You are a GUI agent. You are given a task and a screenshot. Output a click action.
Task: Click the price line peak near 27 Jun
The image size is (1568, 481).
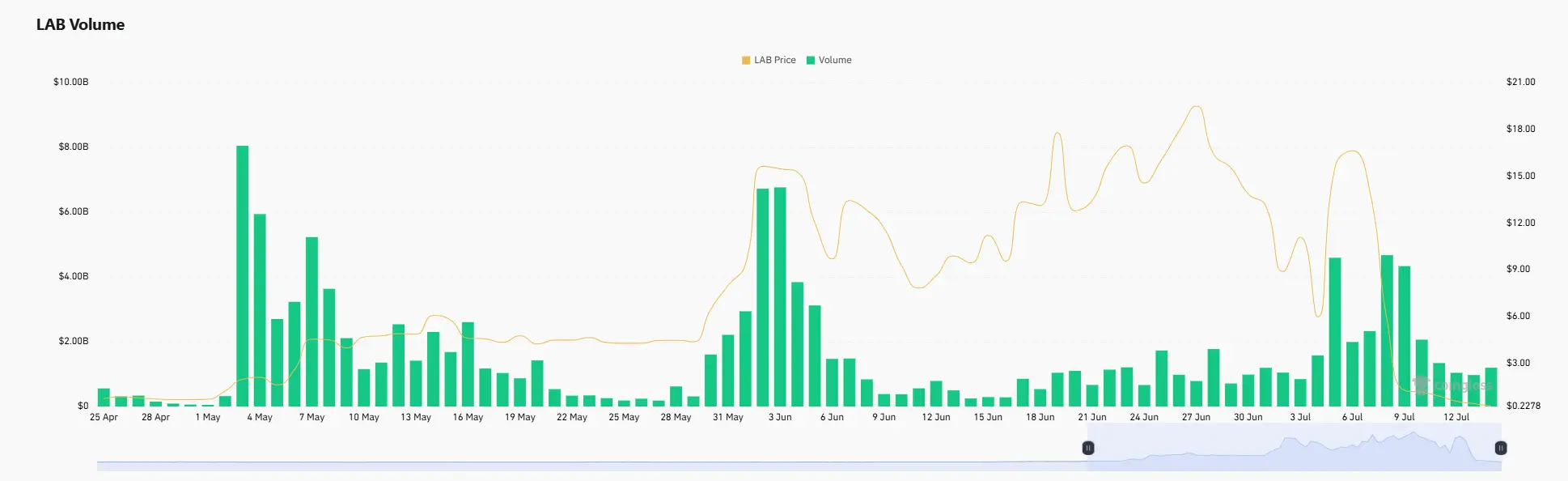pyautogui.click(x=1196, y=107)
